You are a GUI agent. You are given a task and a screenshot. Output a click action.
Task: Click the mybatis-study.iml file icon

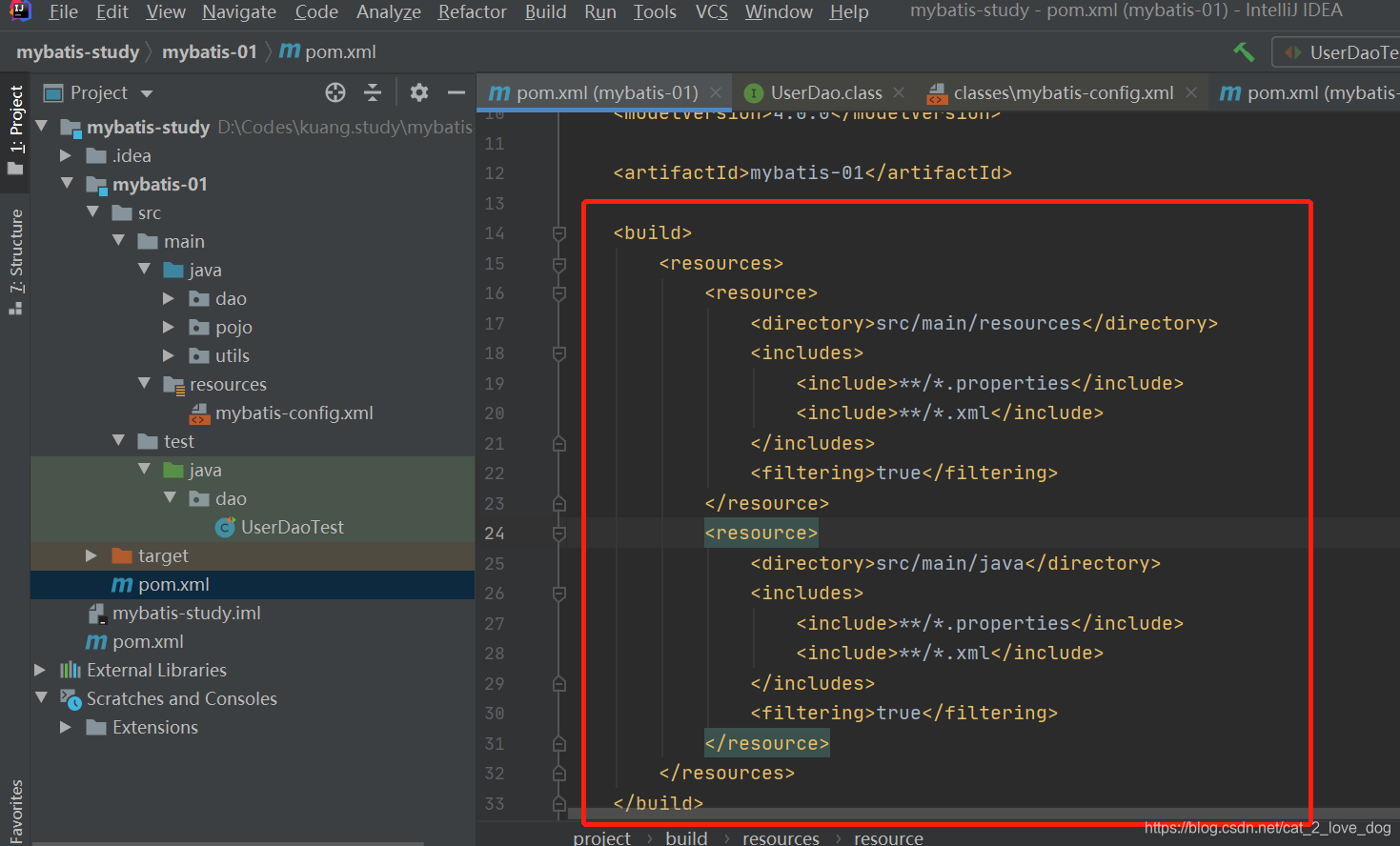pyautogui.click(x=96, y=614)
